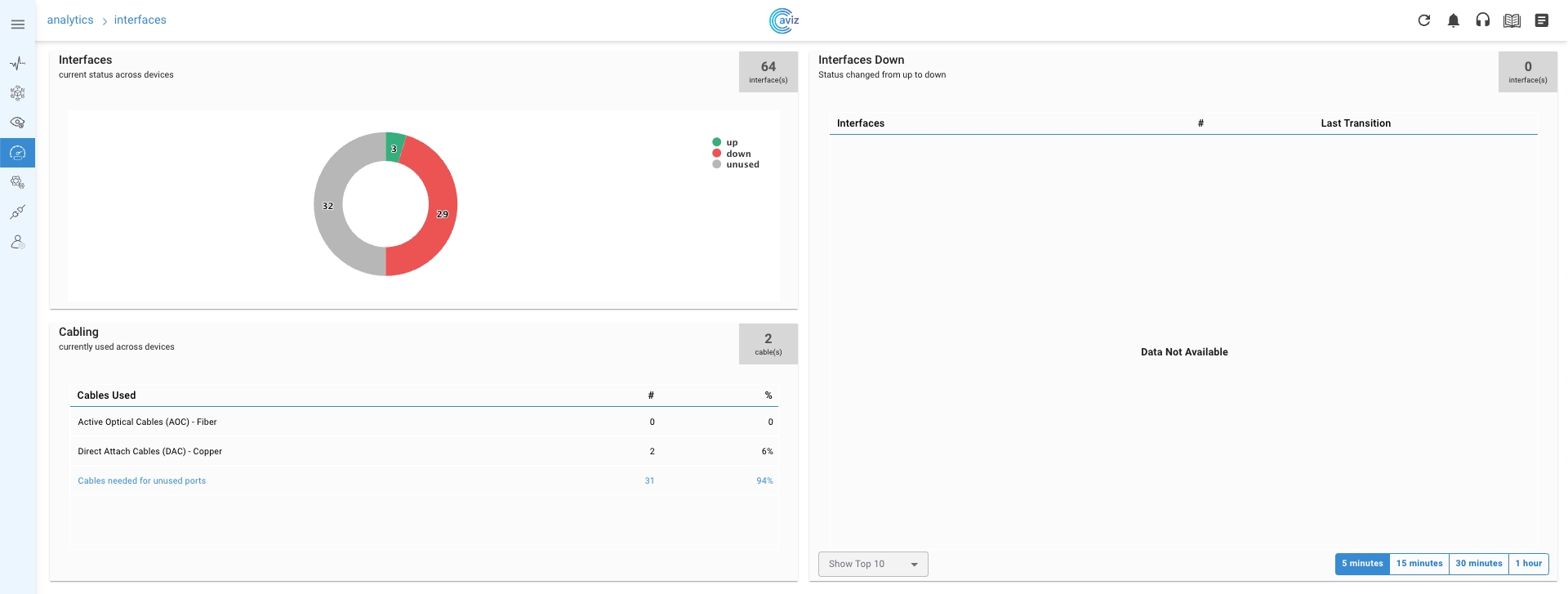Click the pulse waveform icon in the sidebar
1568x594 pixels.
(x=17, y=63)
